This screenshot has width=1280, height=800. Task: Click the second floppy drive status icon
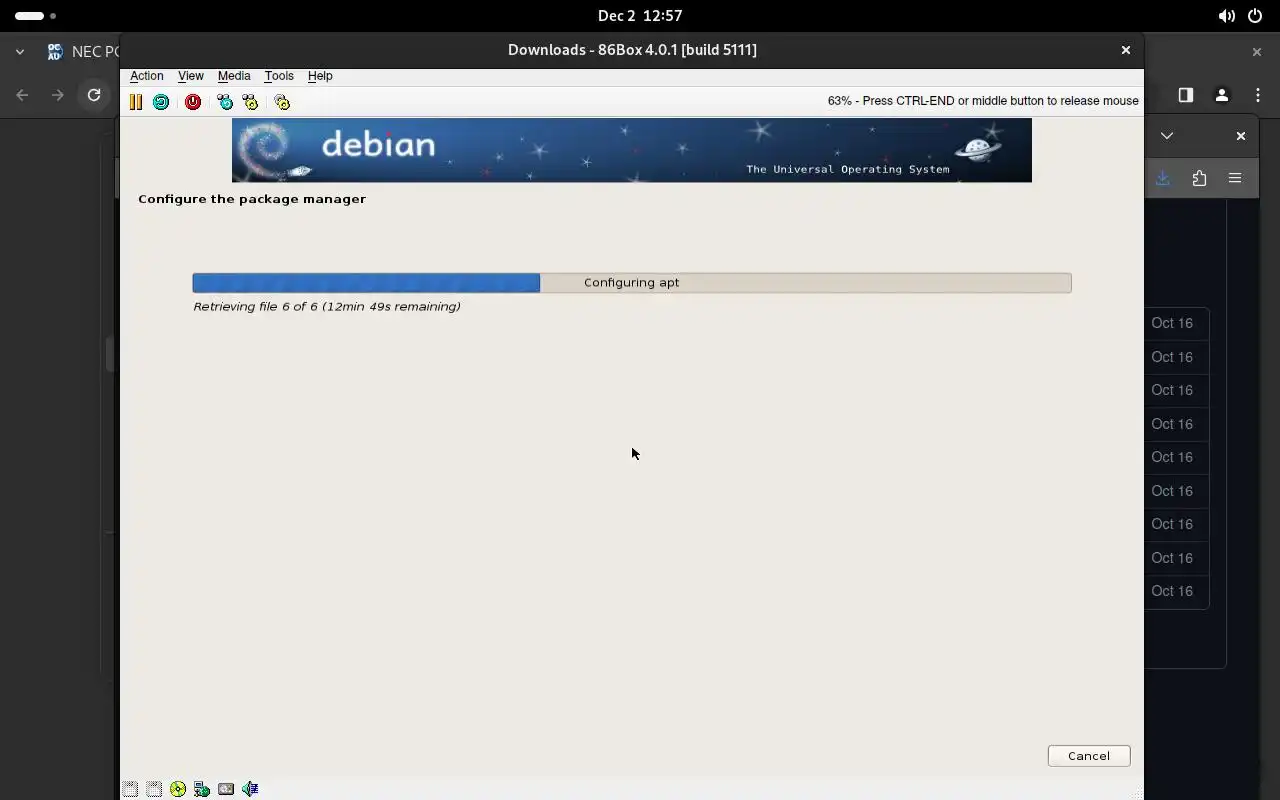154,789
